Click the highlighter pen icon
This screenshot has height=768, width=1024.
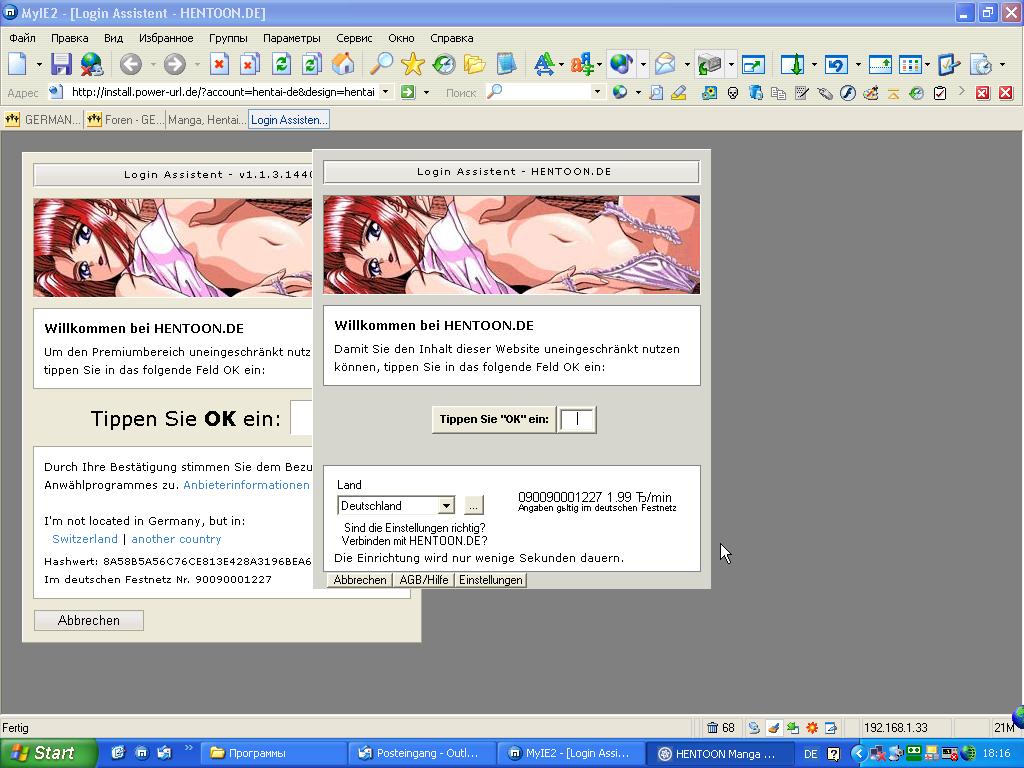[679, 93]
